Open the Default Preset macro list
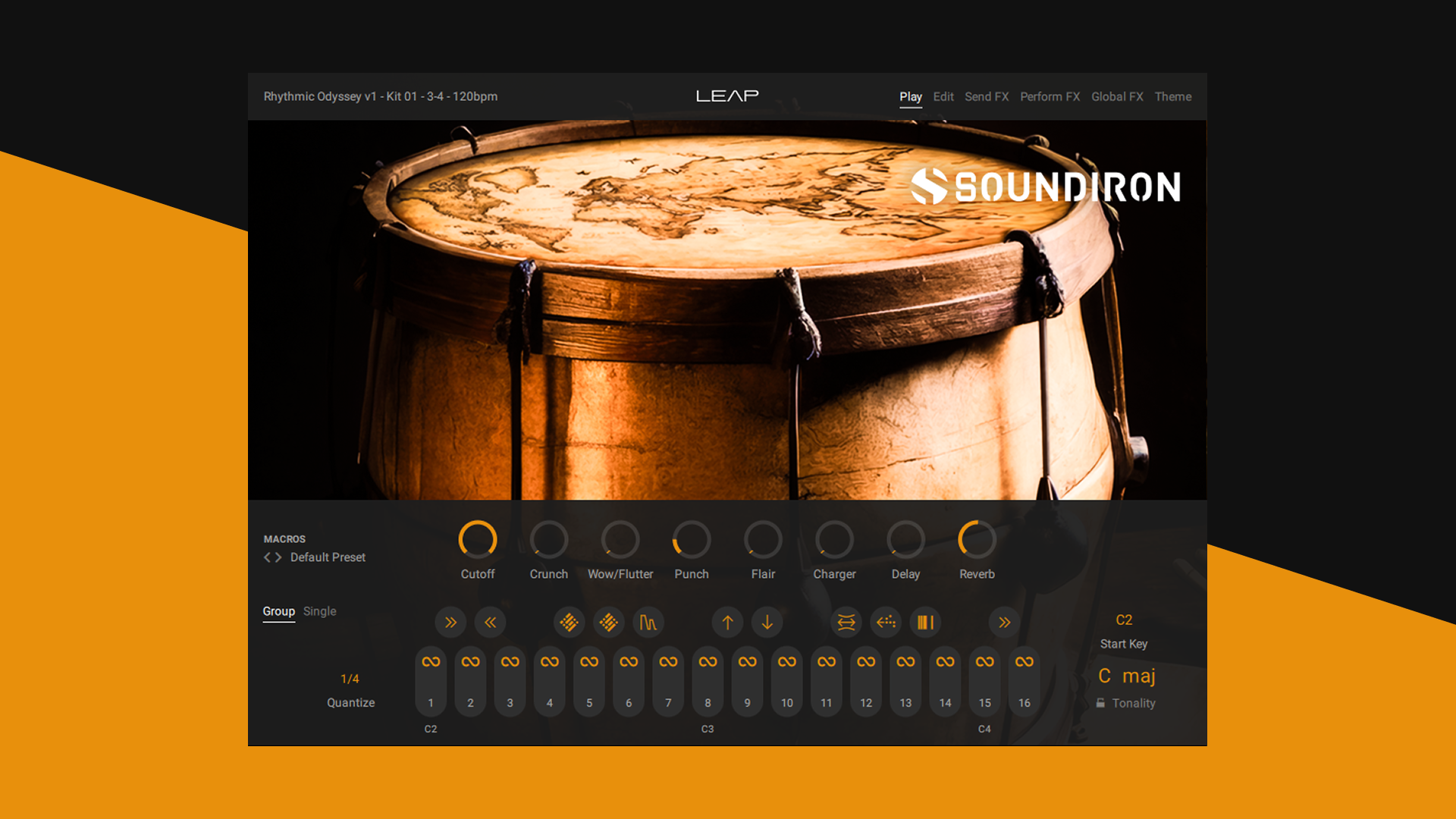1456x819 pixels. [328, 557]
